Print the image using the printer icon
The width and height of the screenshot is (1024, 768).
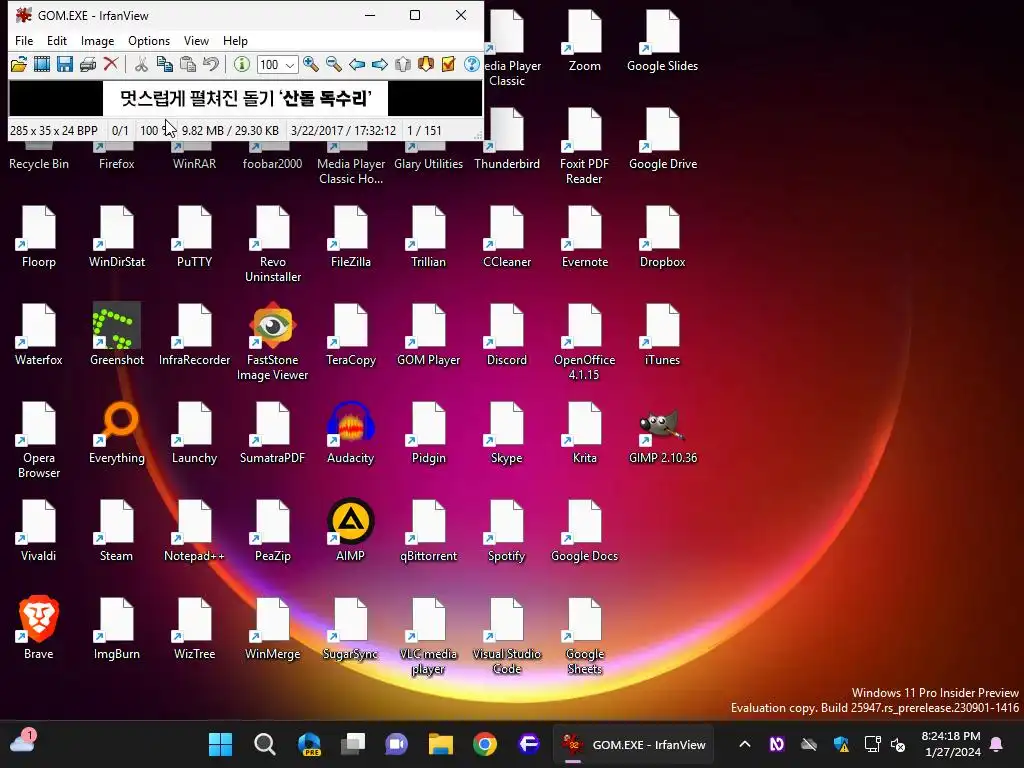click(x=88, y=64)
